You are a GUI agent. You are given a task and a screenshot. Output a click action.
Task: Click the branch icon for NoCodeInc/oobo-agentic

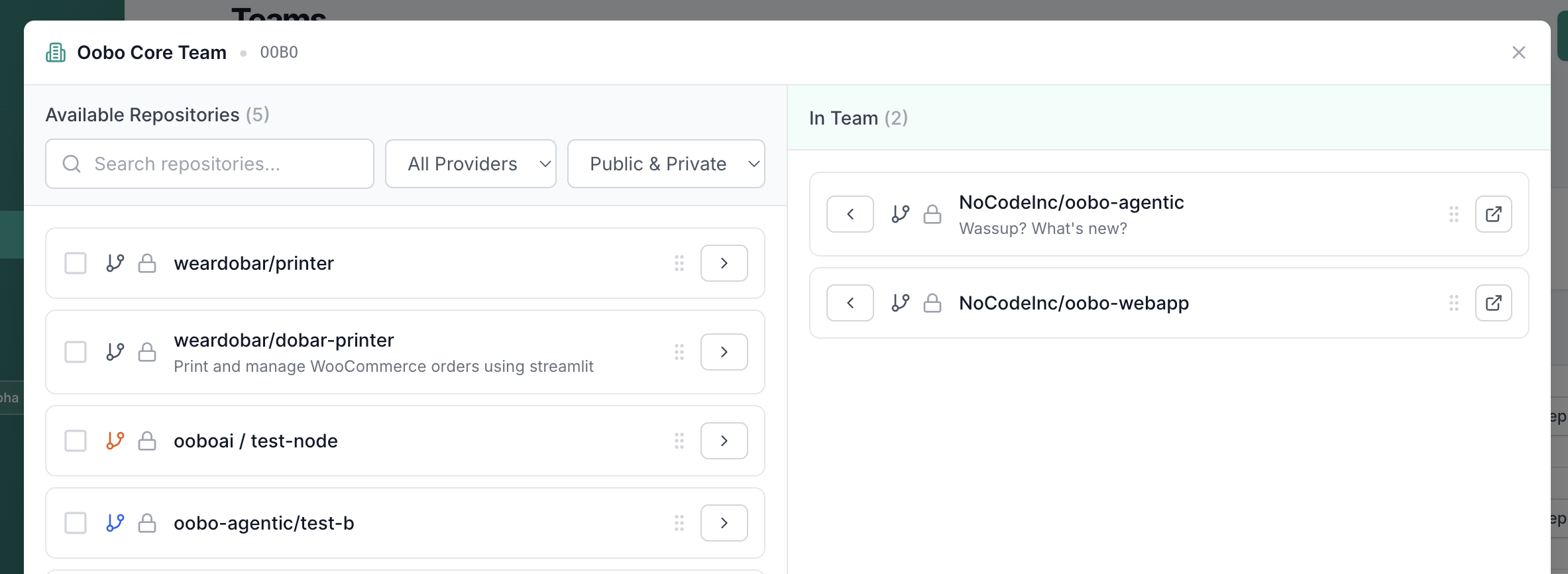point(901,214)
